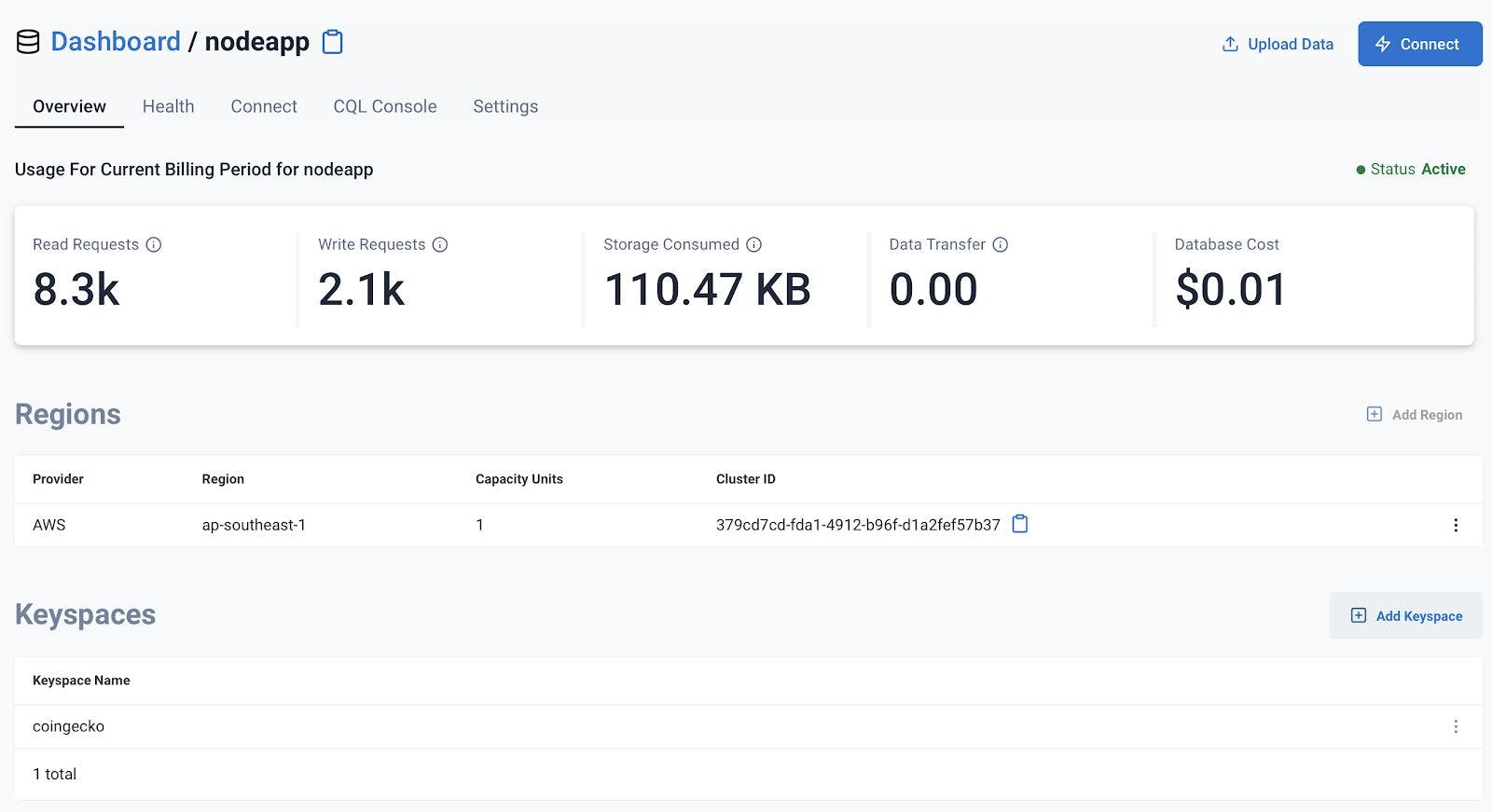The image size is (1492, 812).
Task: Open the Settings tab
Action: click(505, 106)
